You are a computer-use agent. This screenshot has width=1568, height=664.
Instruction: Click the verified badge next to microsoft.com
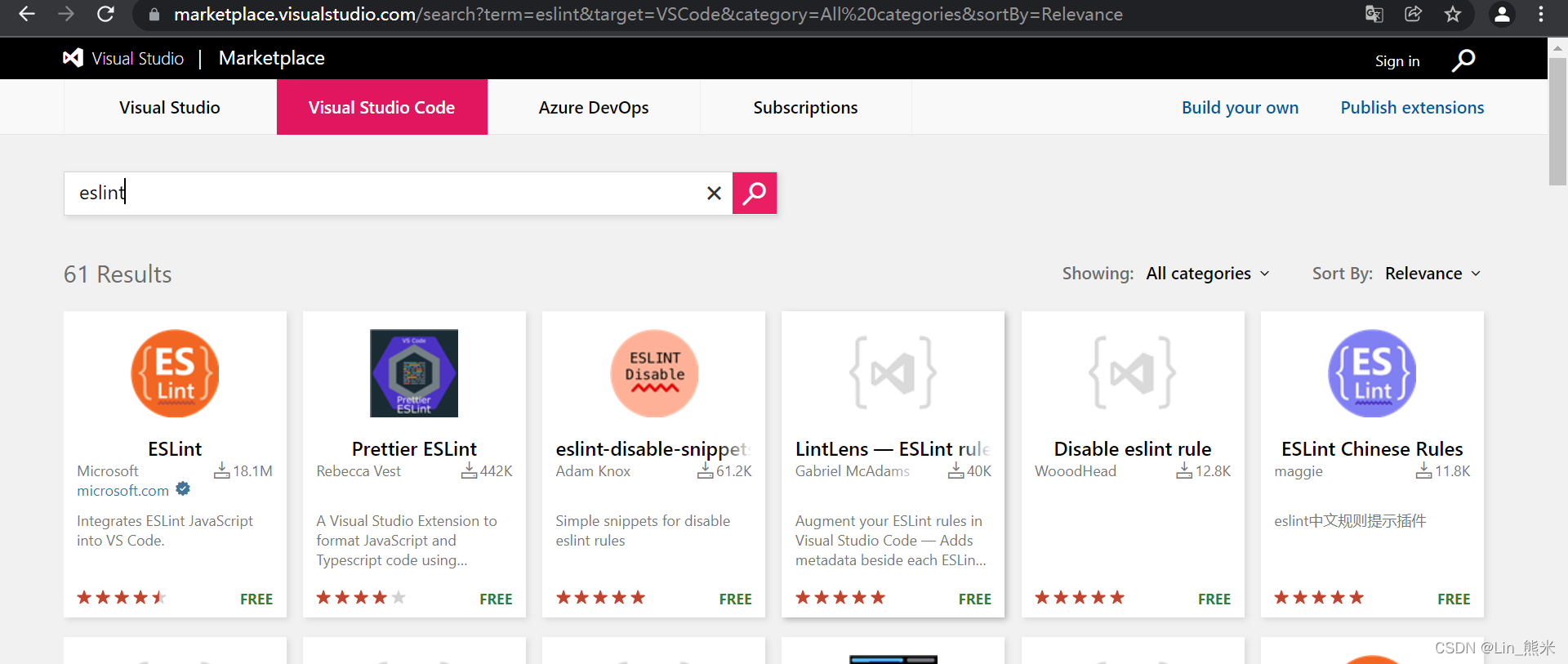point(183,488)
